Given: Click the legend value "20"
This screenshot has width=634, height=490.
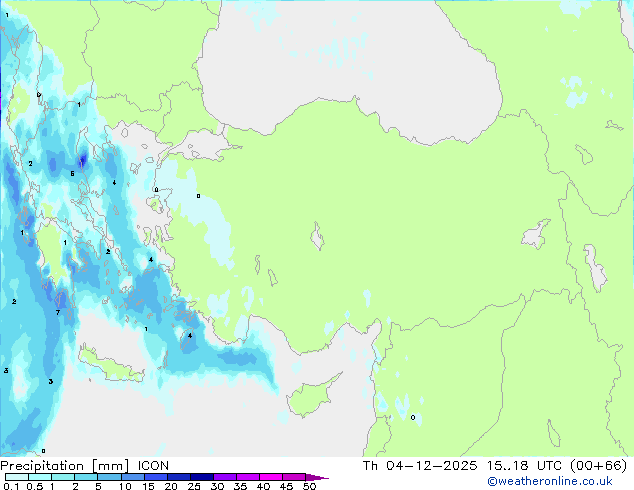Looking at the screenshot, I should click(x=171, y=486).
